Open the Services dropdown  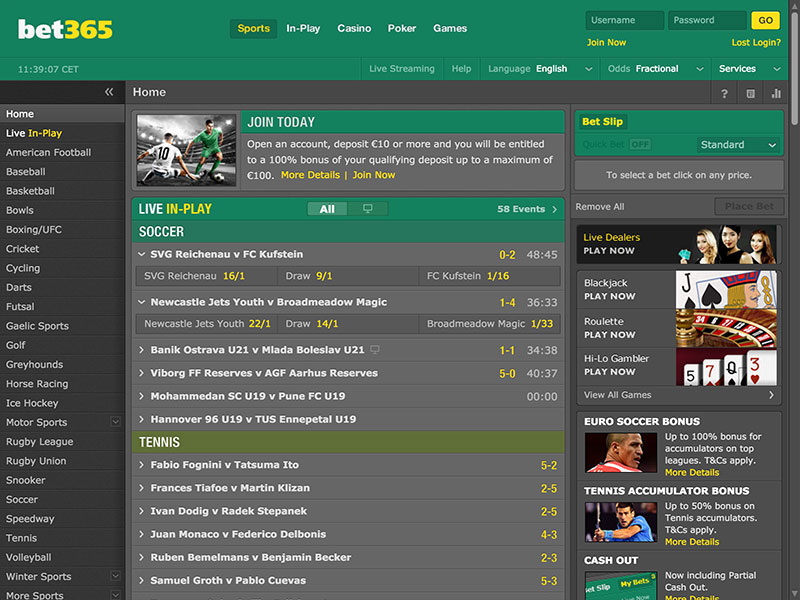pos(749,69)
